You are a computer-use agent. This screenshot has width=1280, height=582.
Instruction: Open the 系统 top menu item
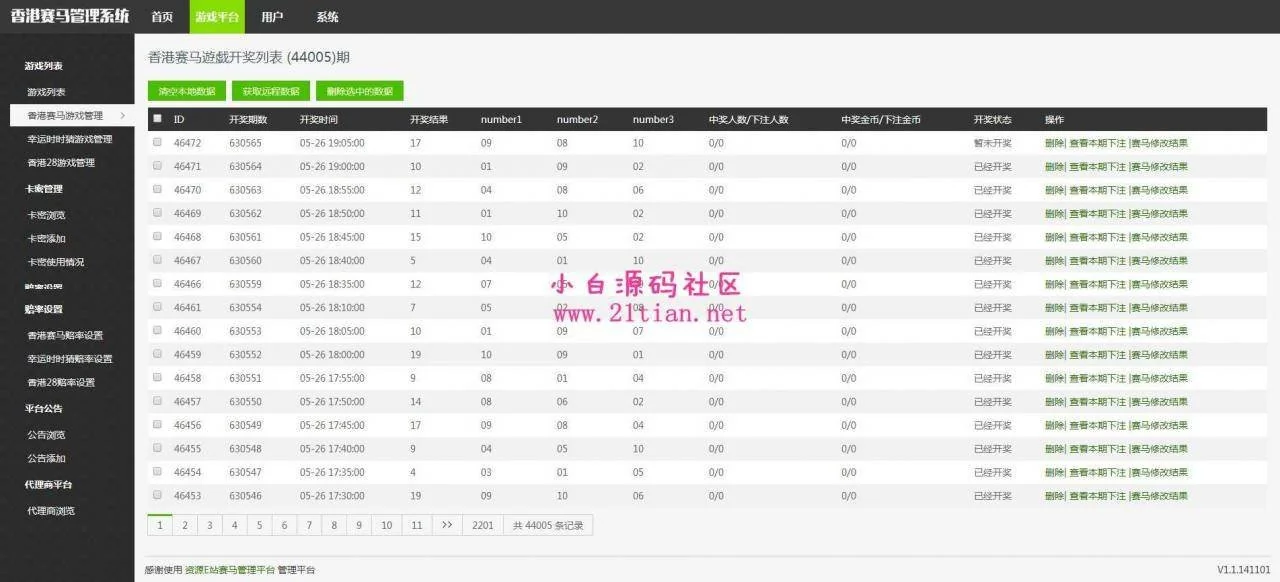(x=327, y=17)
